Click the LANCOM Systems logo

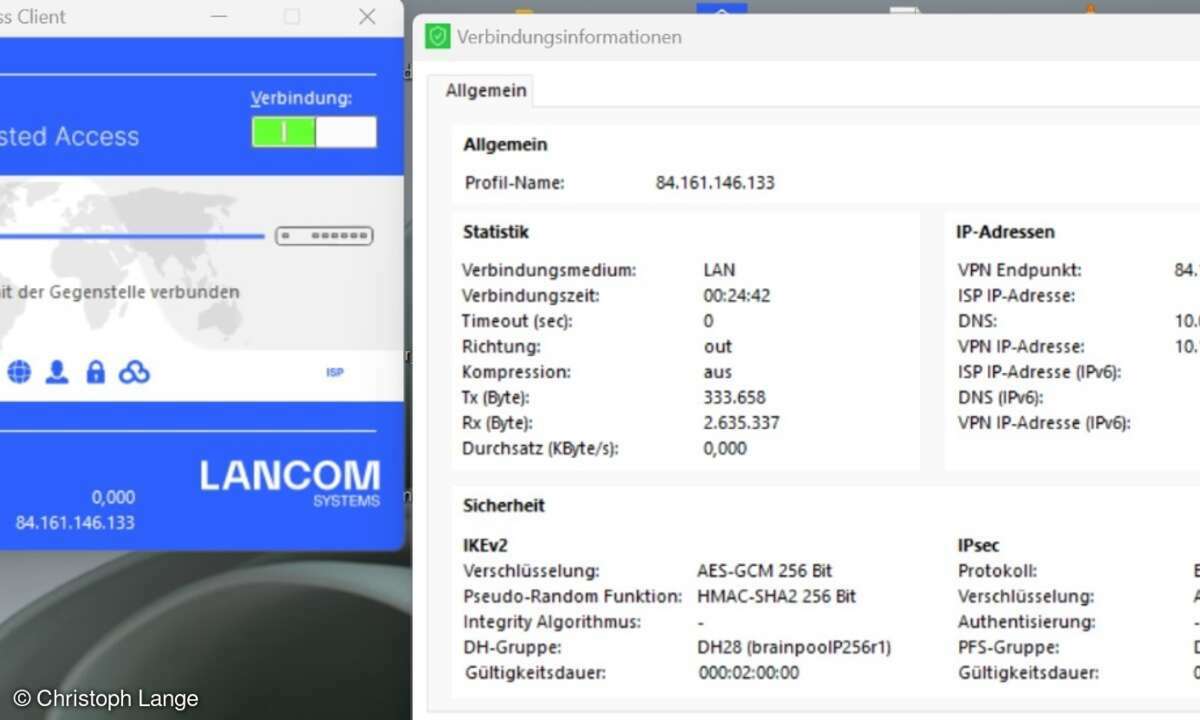(290, 483)
